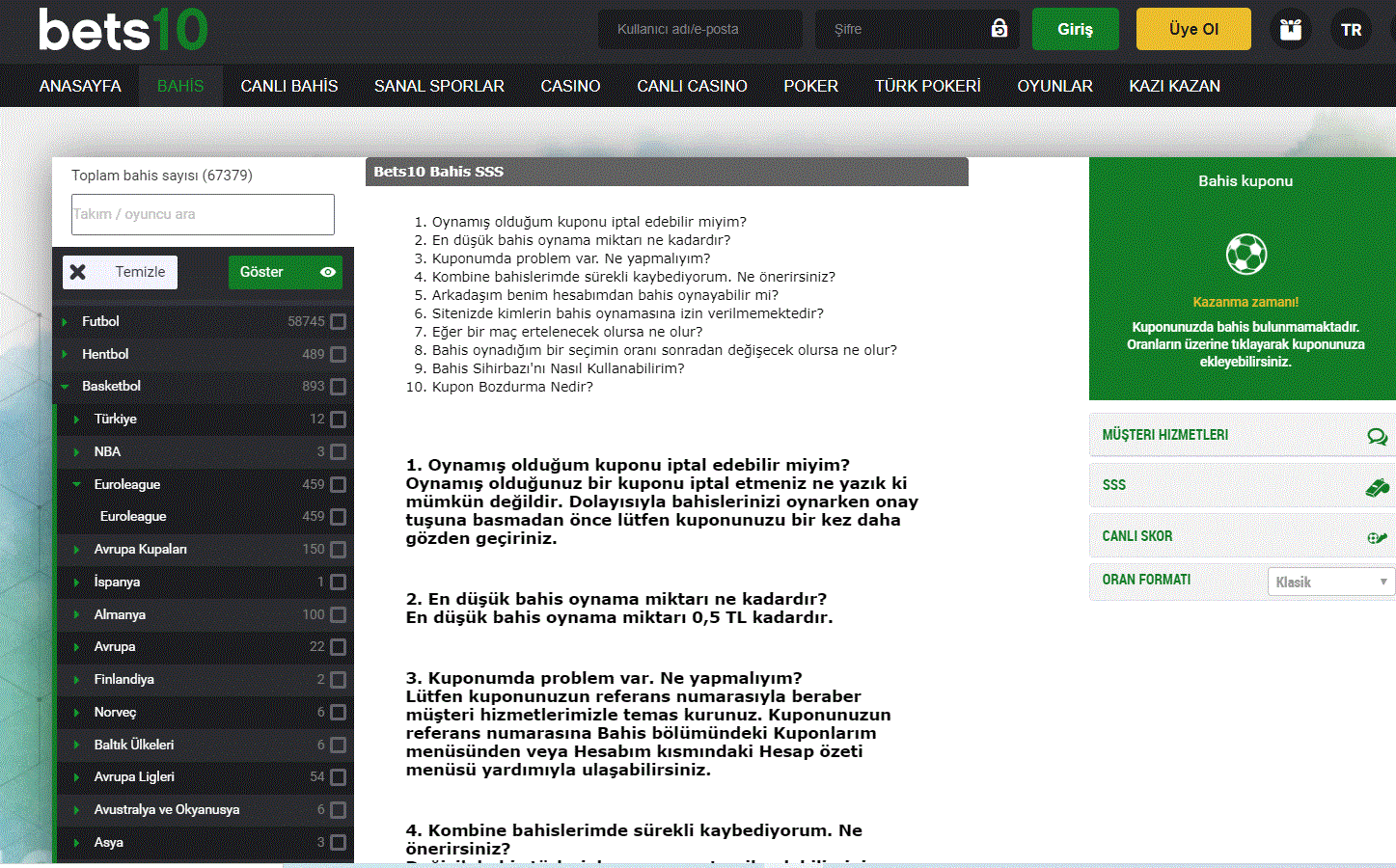Open customer service chat bubble icon
1396x868 pixels.
(1377, 436)
